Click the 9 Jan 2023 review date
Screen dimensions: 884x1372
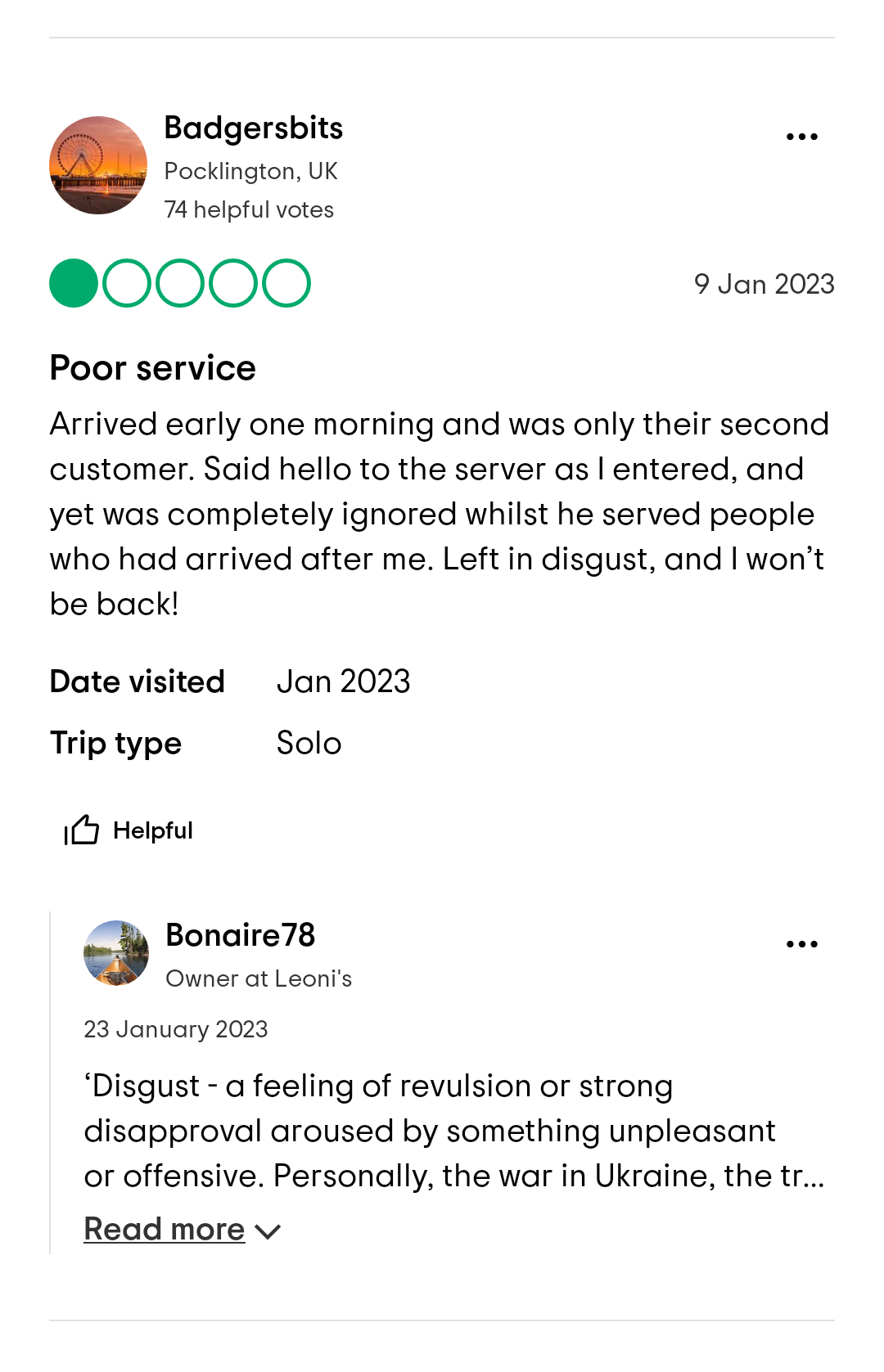[764, 284]
